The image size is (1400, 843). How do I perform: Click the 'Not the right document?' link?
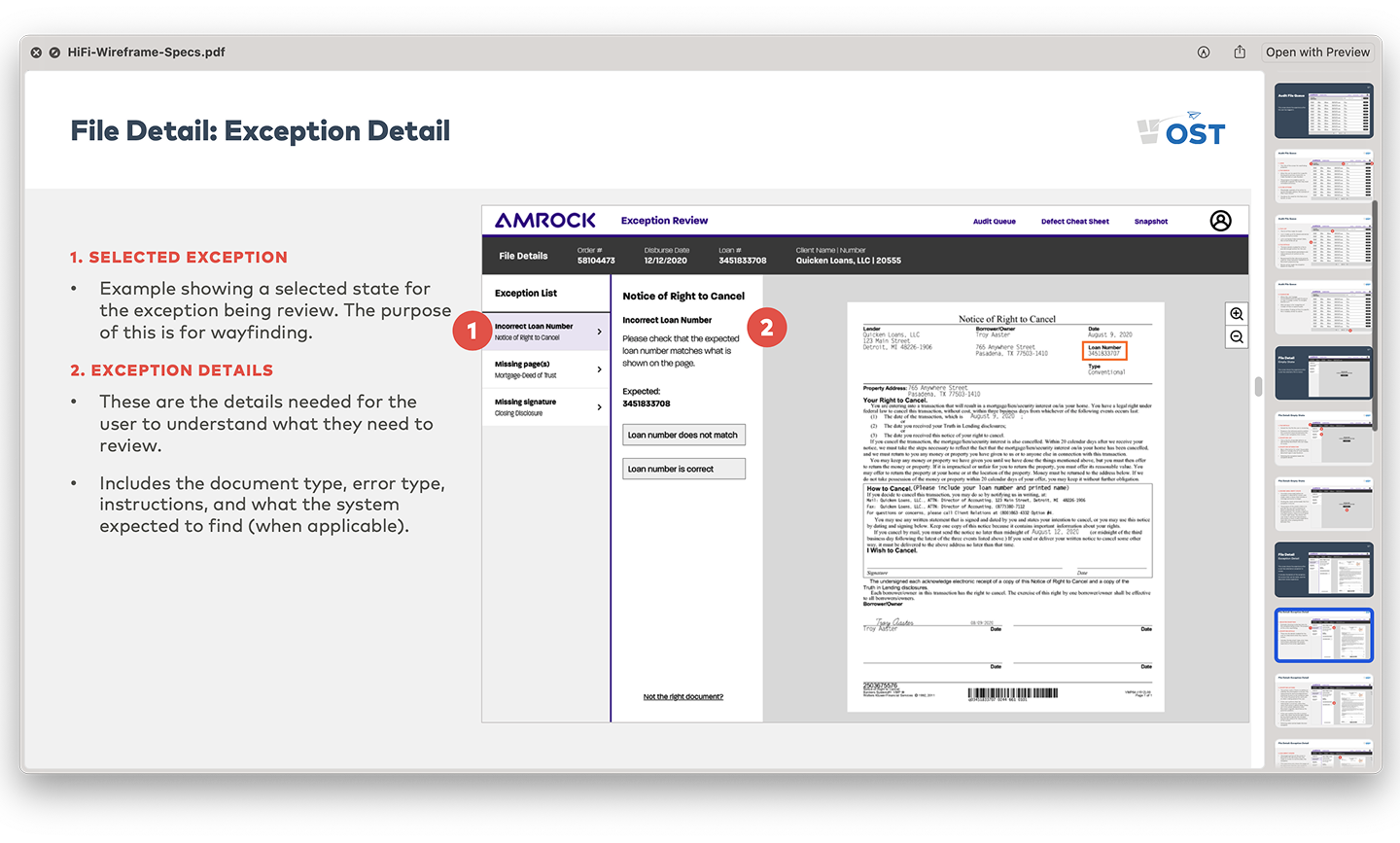(x=682, y=697)
